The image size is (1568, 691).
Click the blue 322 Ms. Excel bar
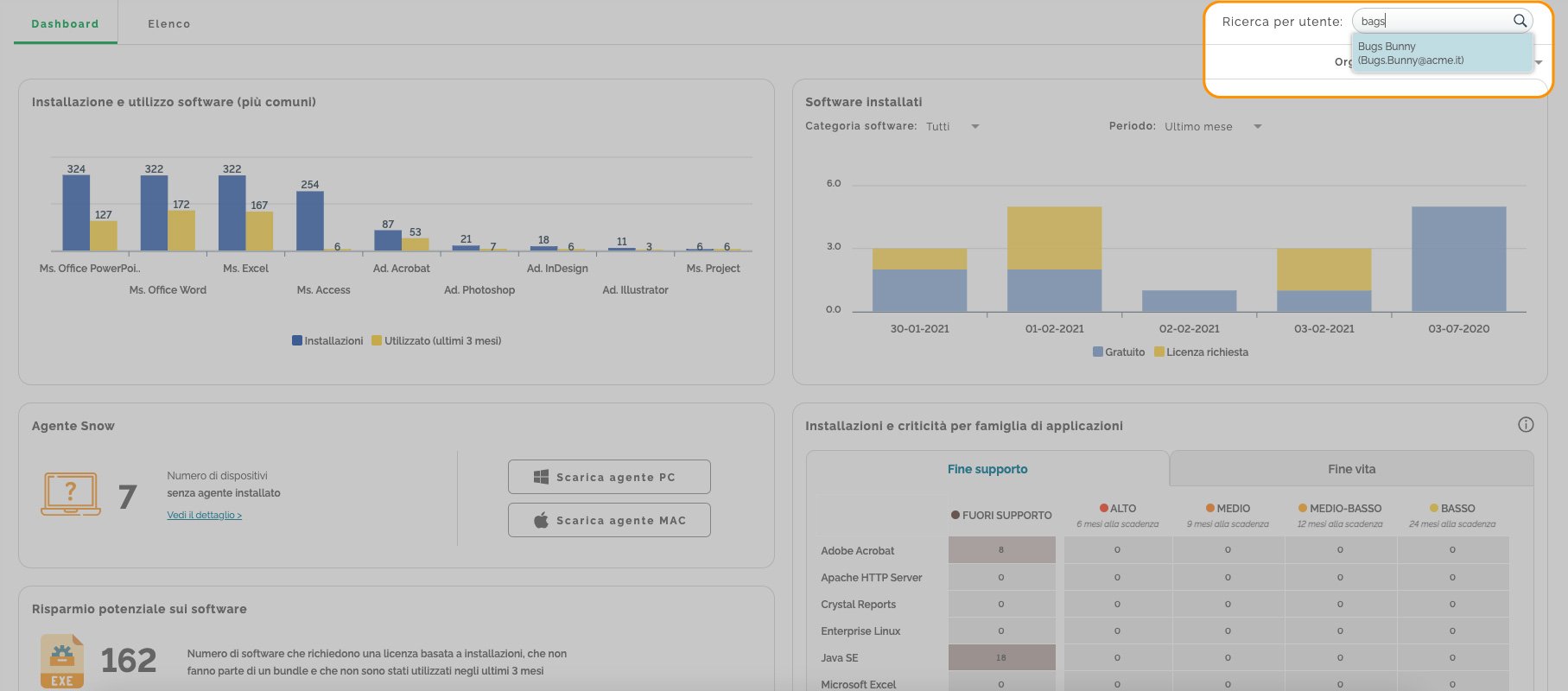point(232,212)
